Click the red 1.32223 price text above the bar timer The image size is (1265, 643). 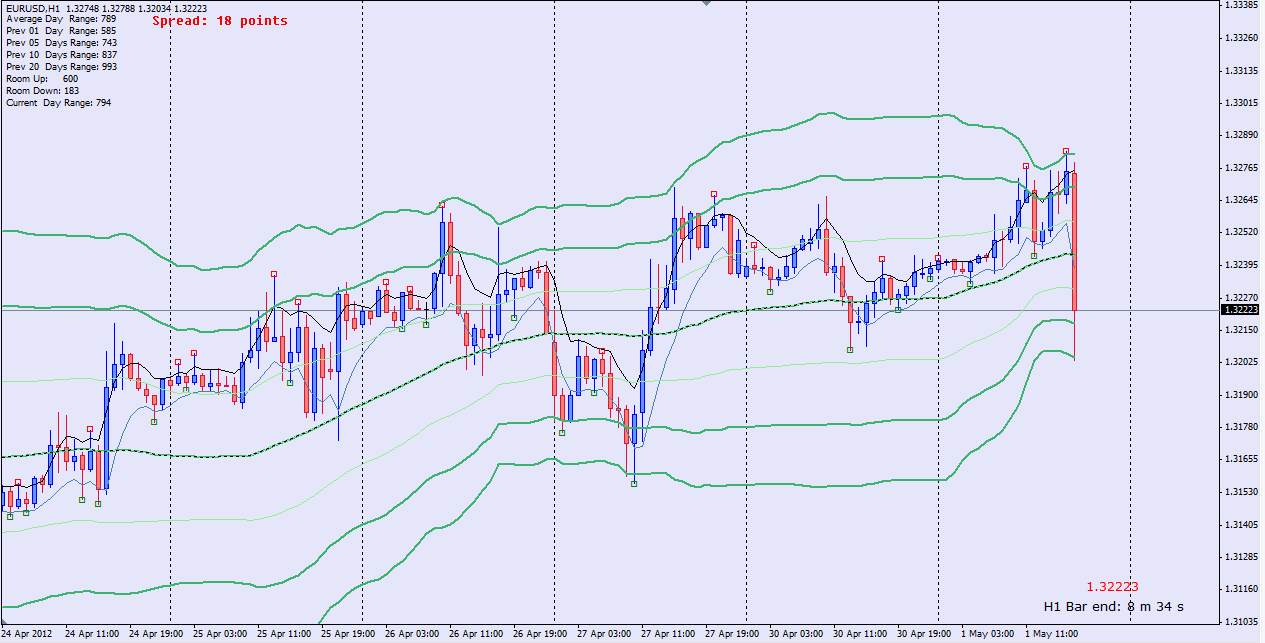pyautogui.click(x=1112, y=587)
